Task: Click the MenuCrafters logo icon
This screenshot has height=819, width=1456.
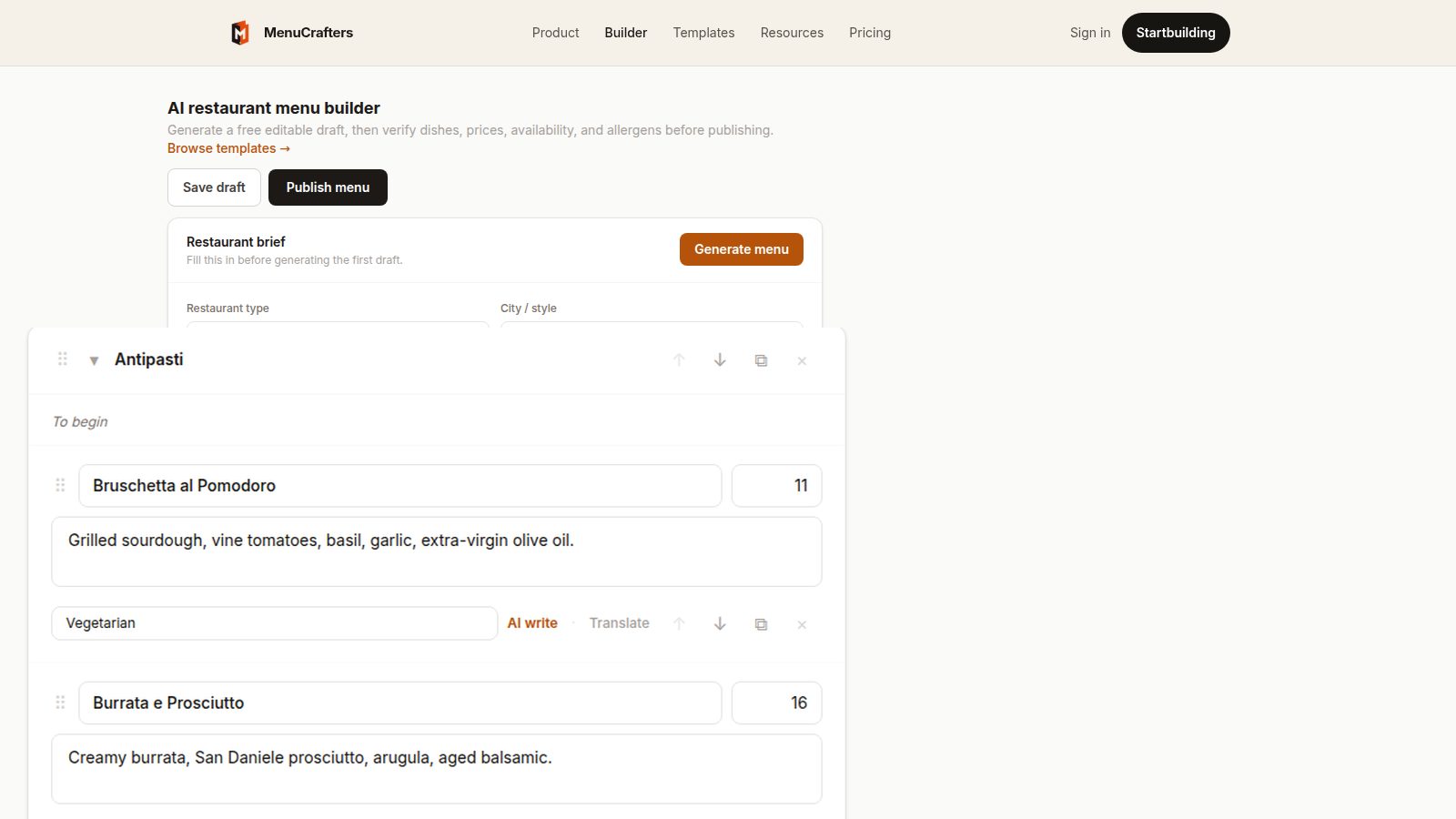Action: [x=240, y=33]
